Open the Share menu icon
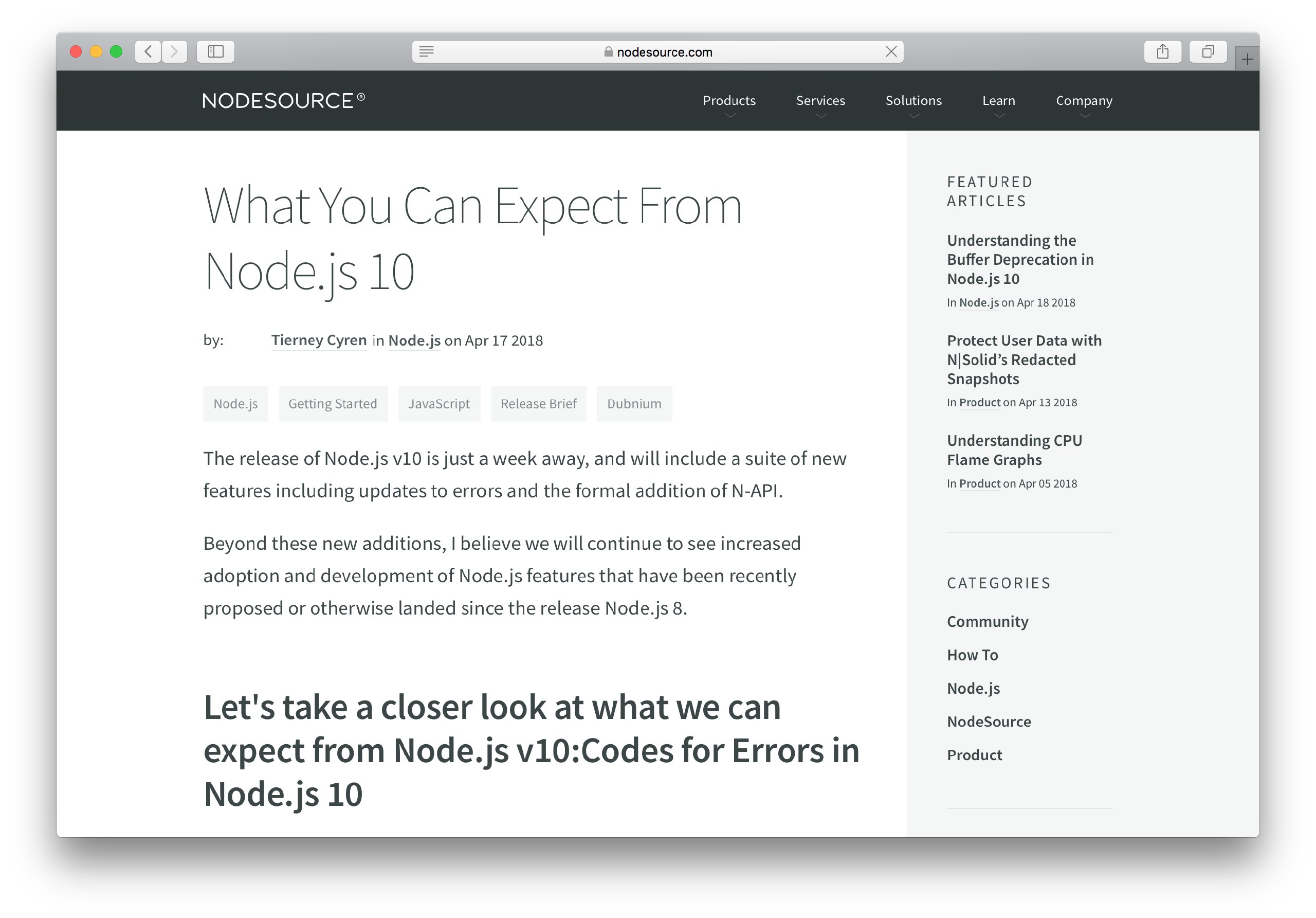 (x=1162, y=51)
